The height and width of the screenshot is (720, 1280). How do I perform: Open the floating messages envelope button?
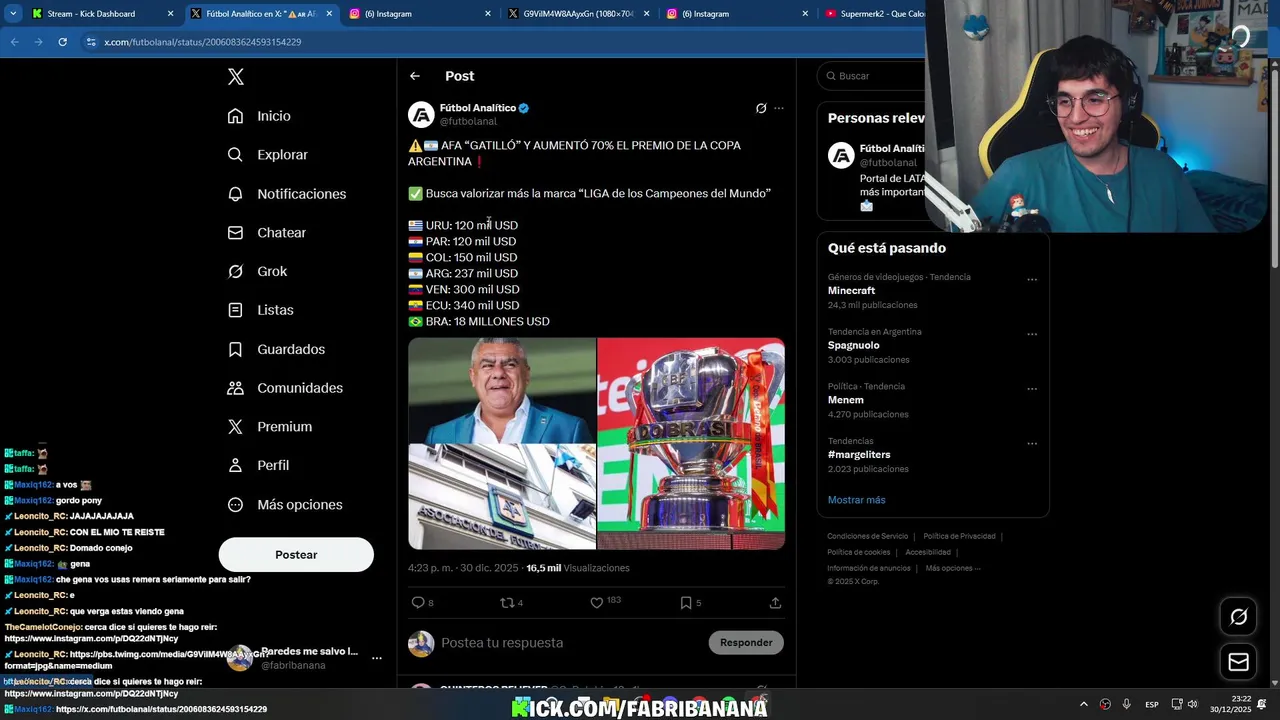click(1238, 662)
